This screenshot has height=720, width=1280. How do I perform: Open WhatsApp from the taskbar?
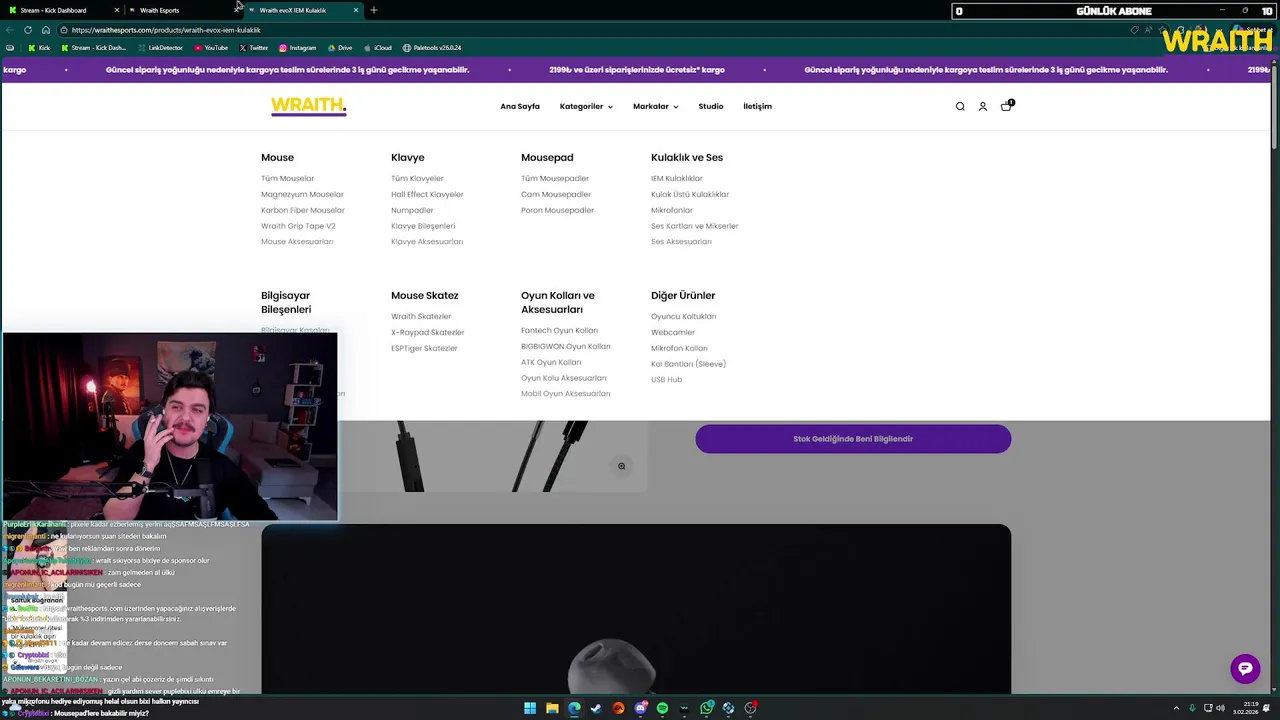click(x=707, y=708)
